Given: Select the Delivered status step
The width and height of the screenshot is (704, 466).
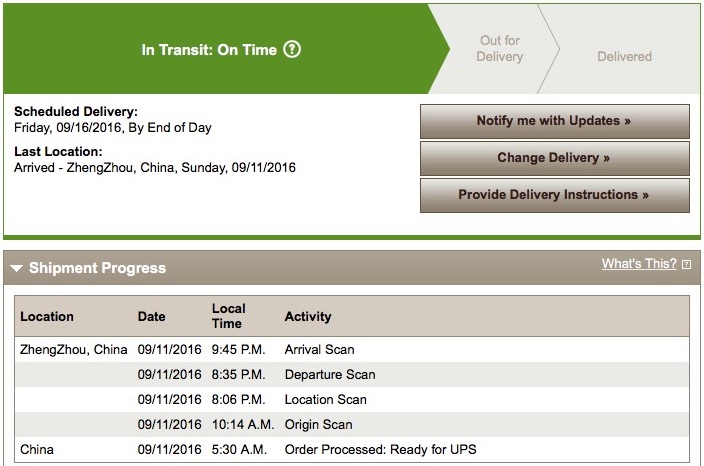Looking at the screenshot, I should [x=624, y=57].
